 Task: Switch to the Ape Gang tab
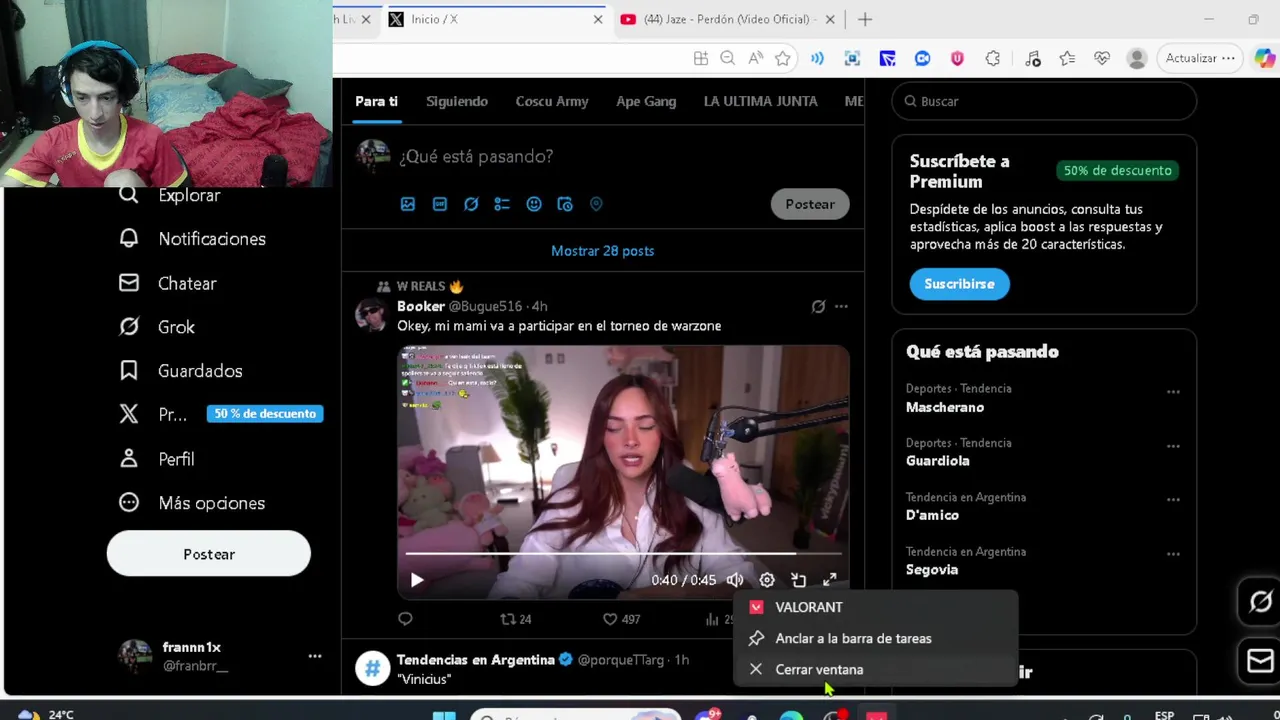coord(646,101)
